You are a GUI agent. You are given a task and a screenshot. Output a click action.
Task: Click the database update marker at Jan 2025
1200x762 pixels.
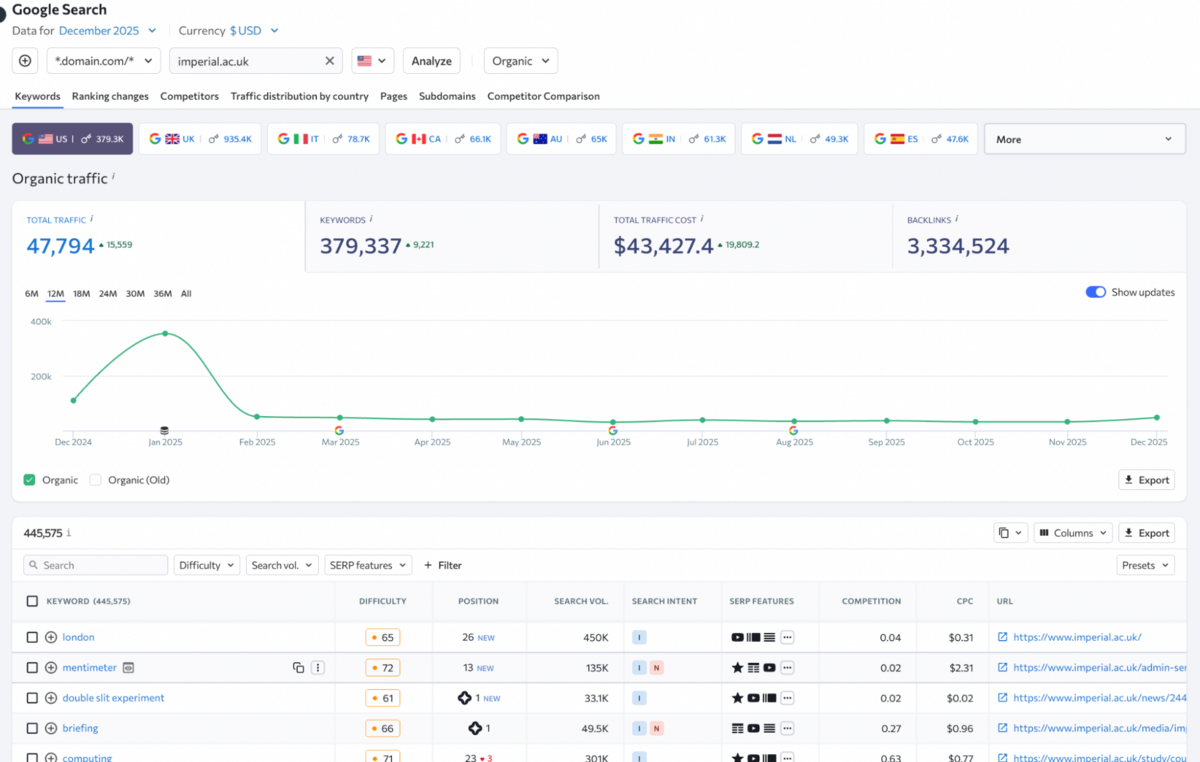point(164,430)
